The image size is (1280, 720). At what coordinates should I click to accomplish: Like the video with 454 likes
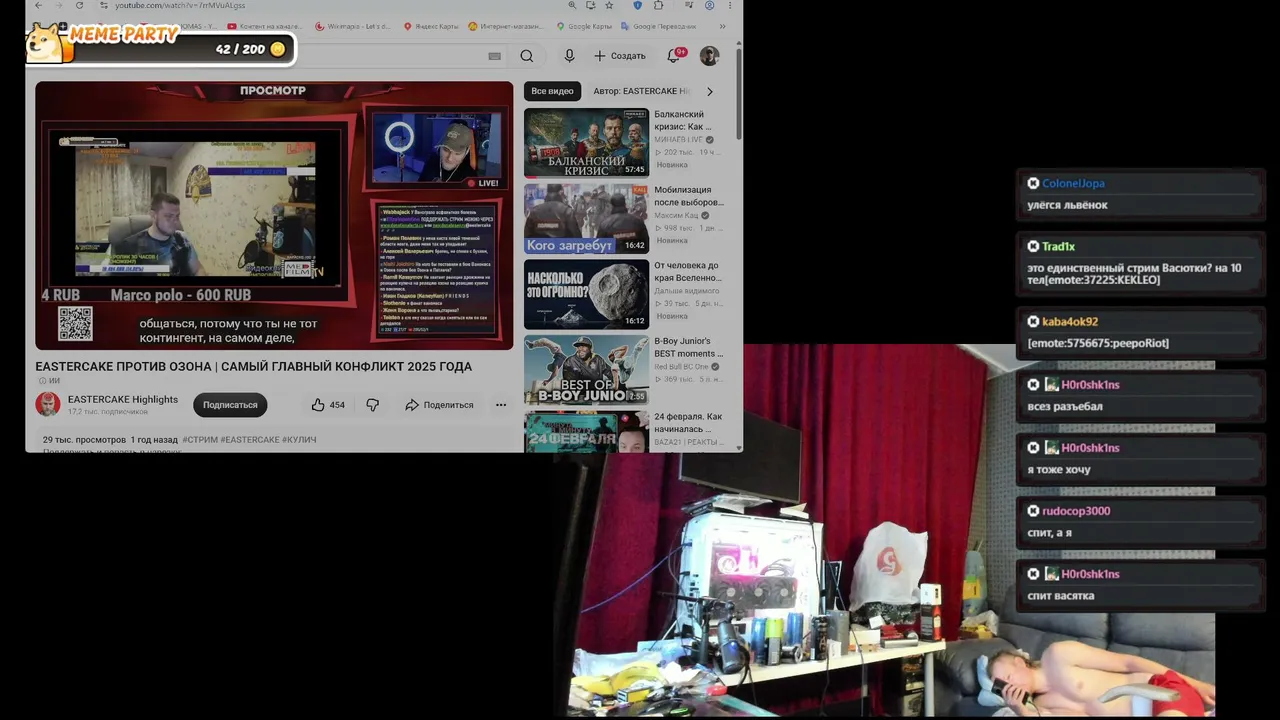328,405
